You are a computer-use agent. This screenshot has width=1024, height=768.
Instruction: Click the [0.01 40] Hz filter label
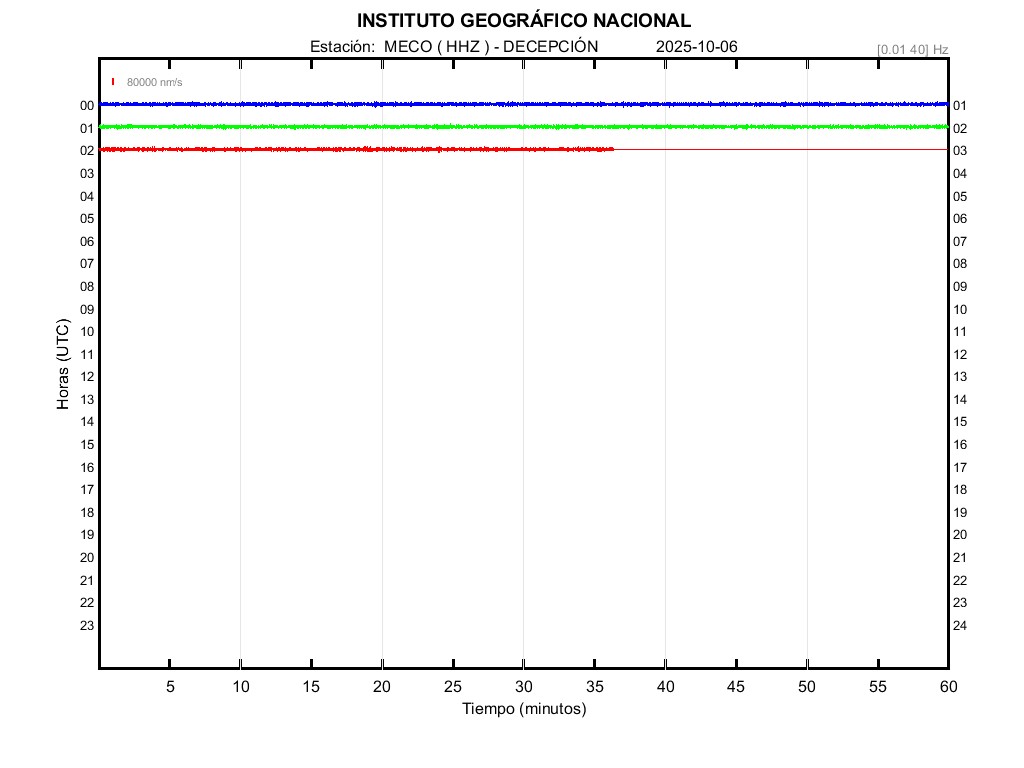tap(912, 49)
